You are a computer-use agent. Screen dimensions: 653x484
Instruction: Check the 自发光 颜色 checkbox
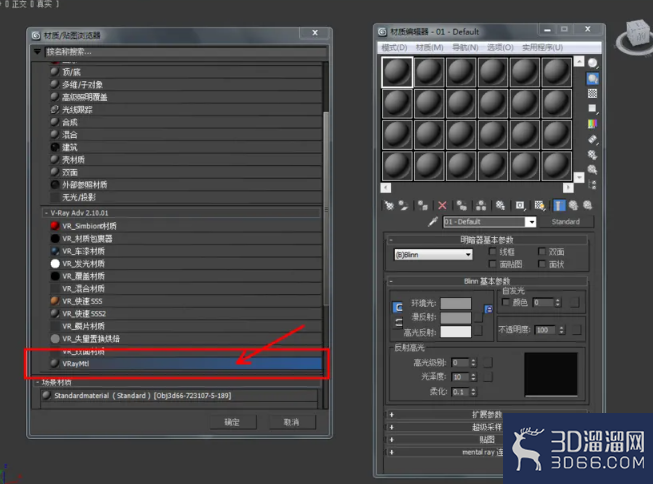506,302
